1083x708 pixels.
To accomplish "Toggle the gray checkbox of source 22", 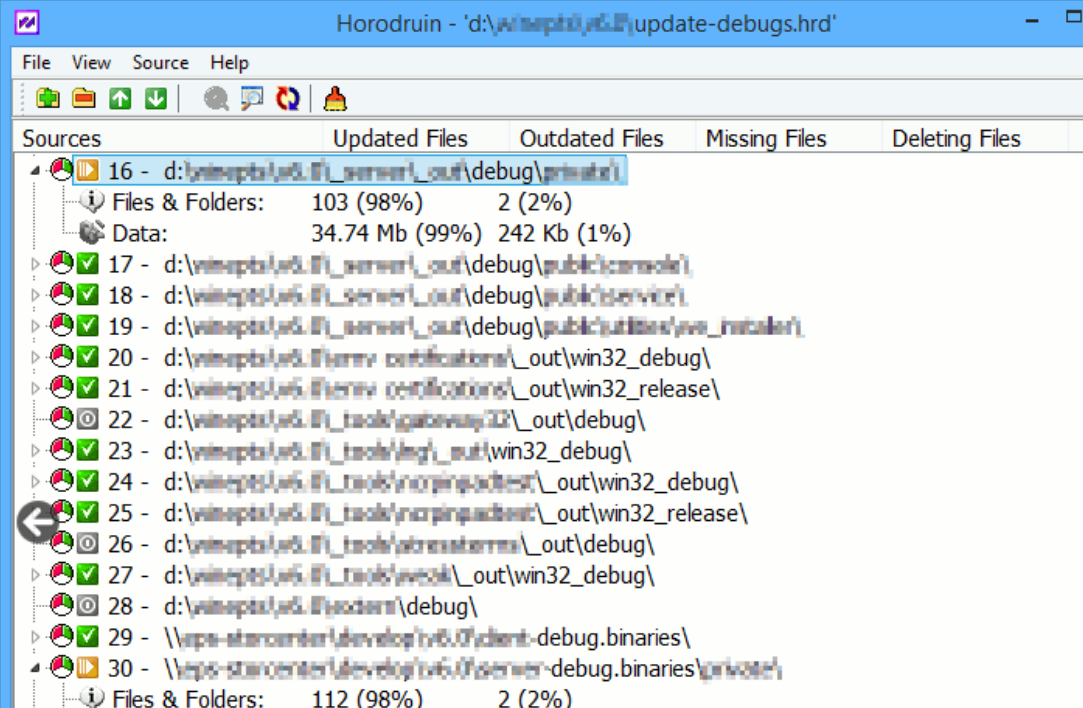I will [x=88, y=420].
